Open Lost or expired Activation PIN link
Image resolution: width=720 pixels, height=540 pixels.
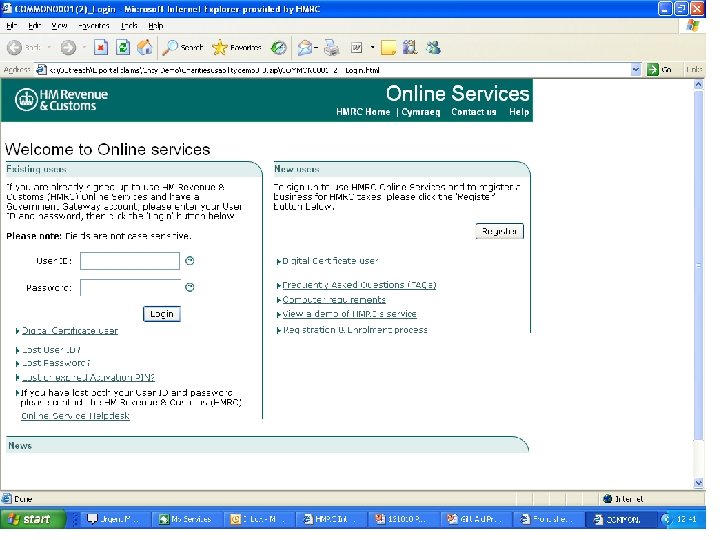tap(88, 377)
